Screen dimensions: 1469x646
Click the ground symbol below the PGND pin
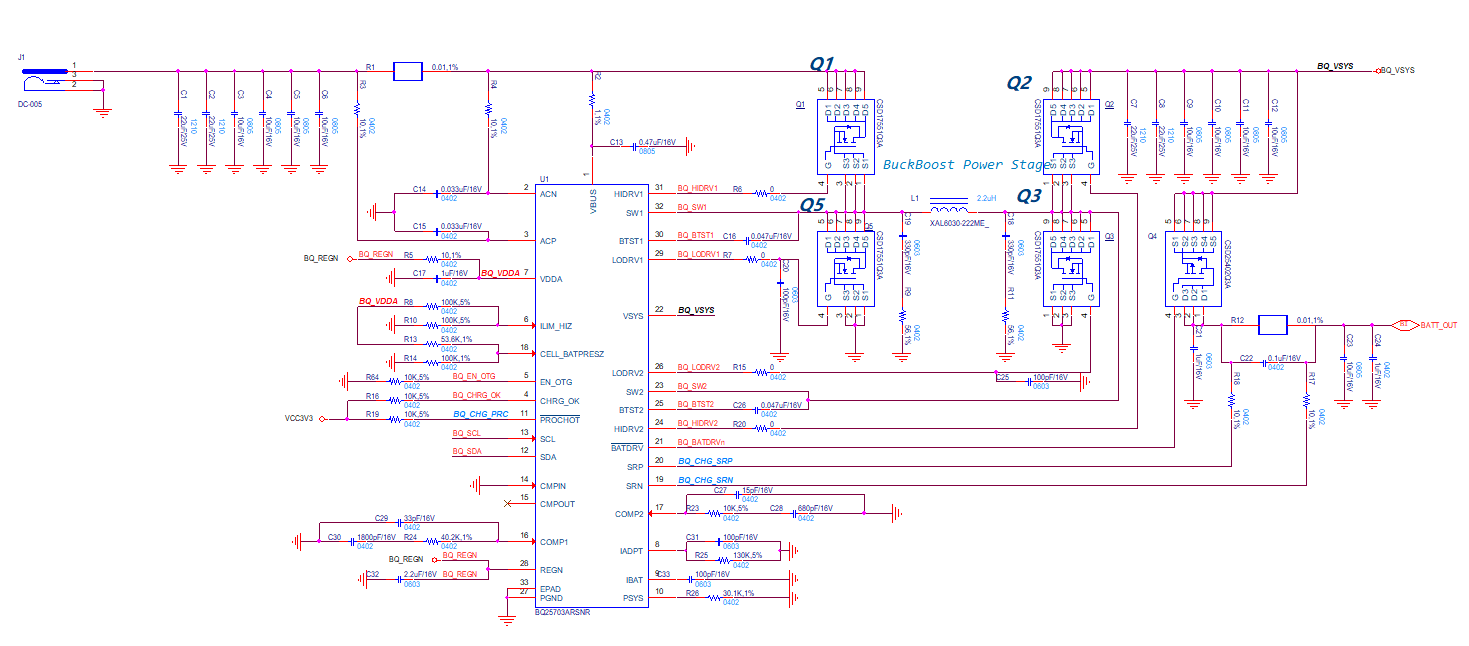[x=508, y=619]
